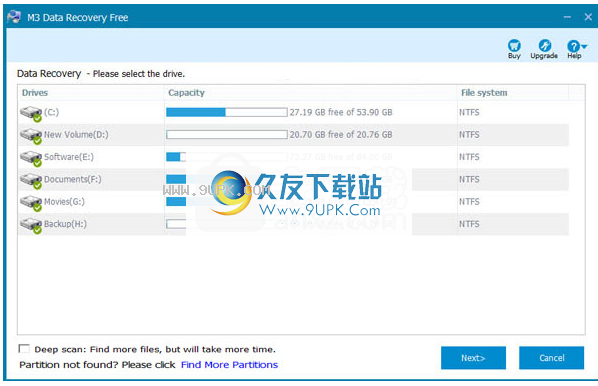Image resolution: width=598 pixels, height=386 pixels.
Task: Click the M3 Data Recovery app icon
Action: click(14, 17)
